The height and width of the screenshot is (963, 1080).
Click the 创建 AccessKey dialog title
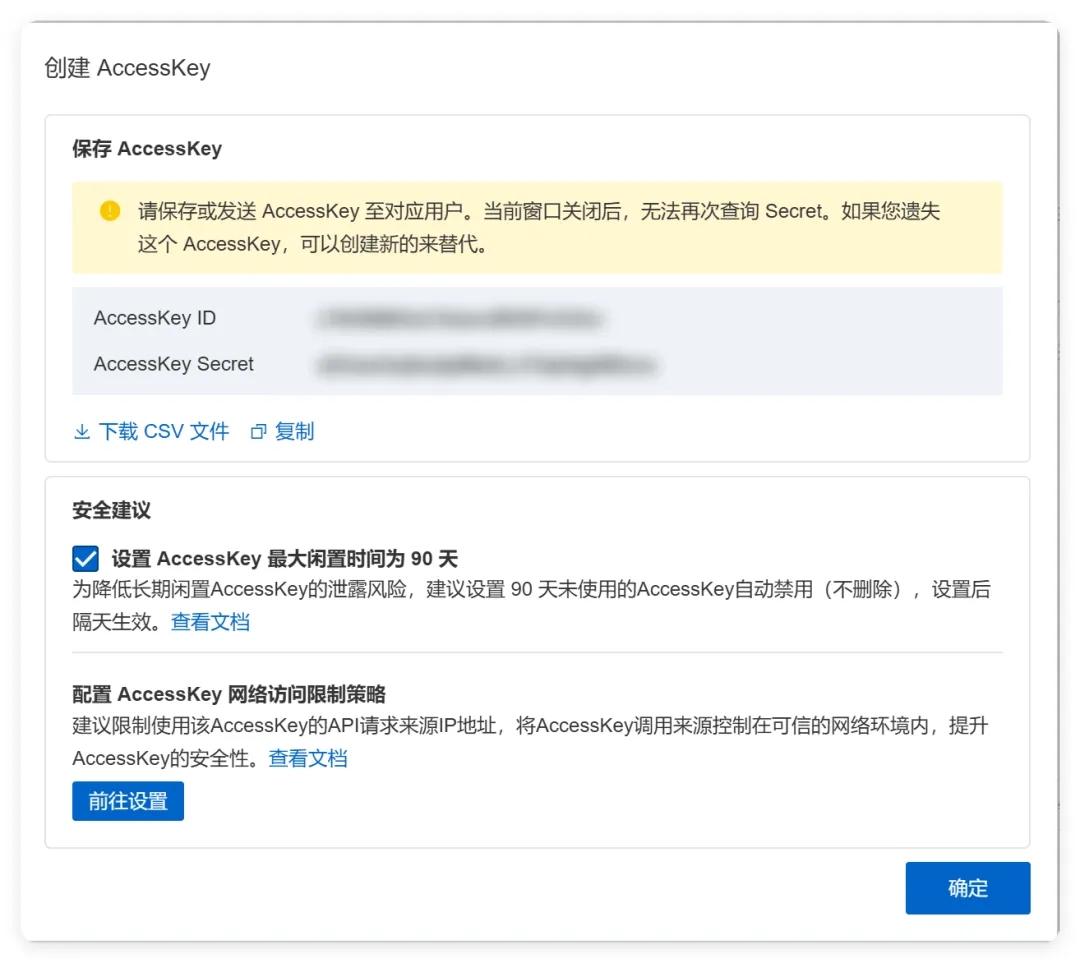(x=127, y=68)
